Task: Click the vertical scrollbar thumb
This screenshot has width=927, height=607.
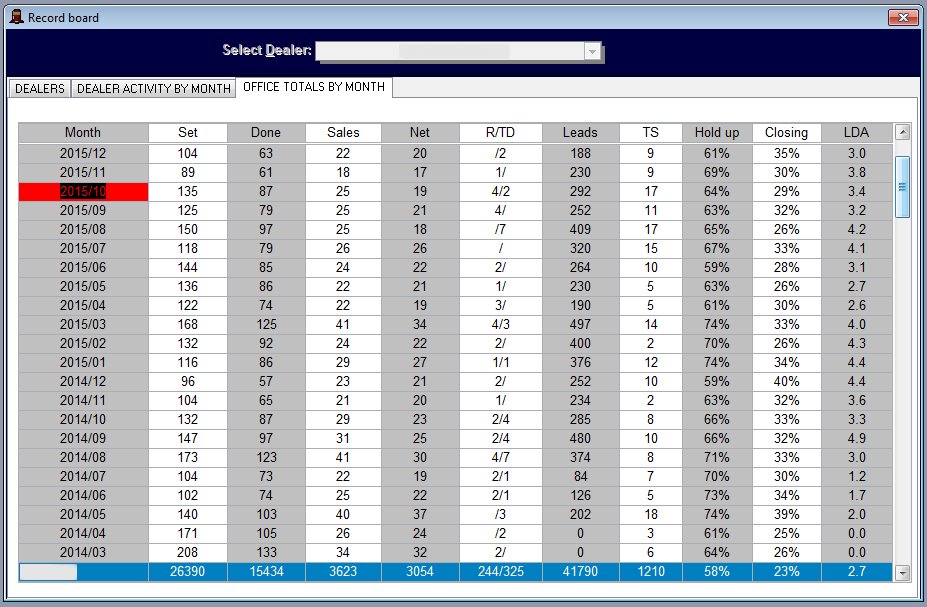Action: coord(902,187)
